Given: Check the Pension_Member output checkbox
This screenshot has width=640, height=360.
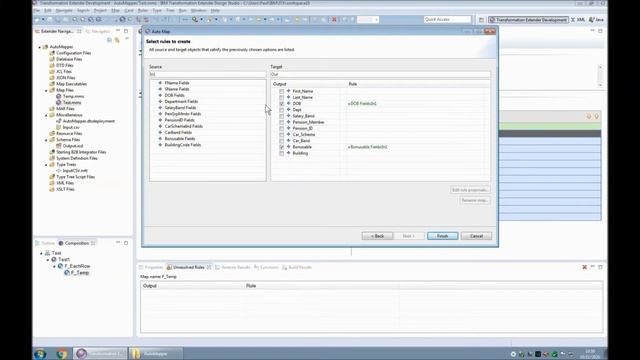Looking at the screenshot, I should tap(282, 122).
